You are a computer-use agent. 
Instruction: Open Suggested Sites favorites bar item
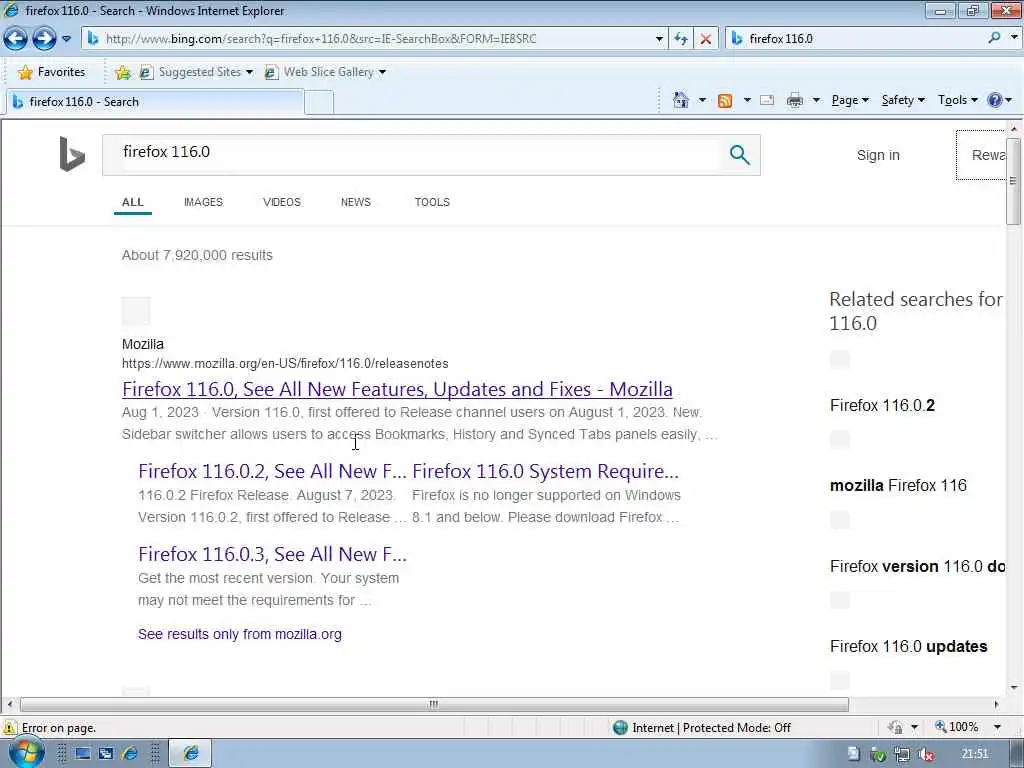[x=196, y=72]
